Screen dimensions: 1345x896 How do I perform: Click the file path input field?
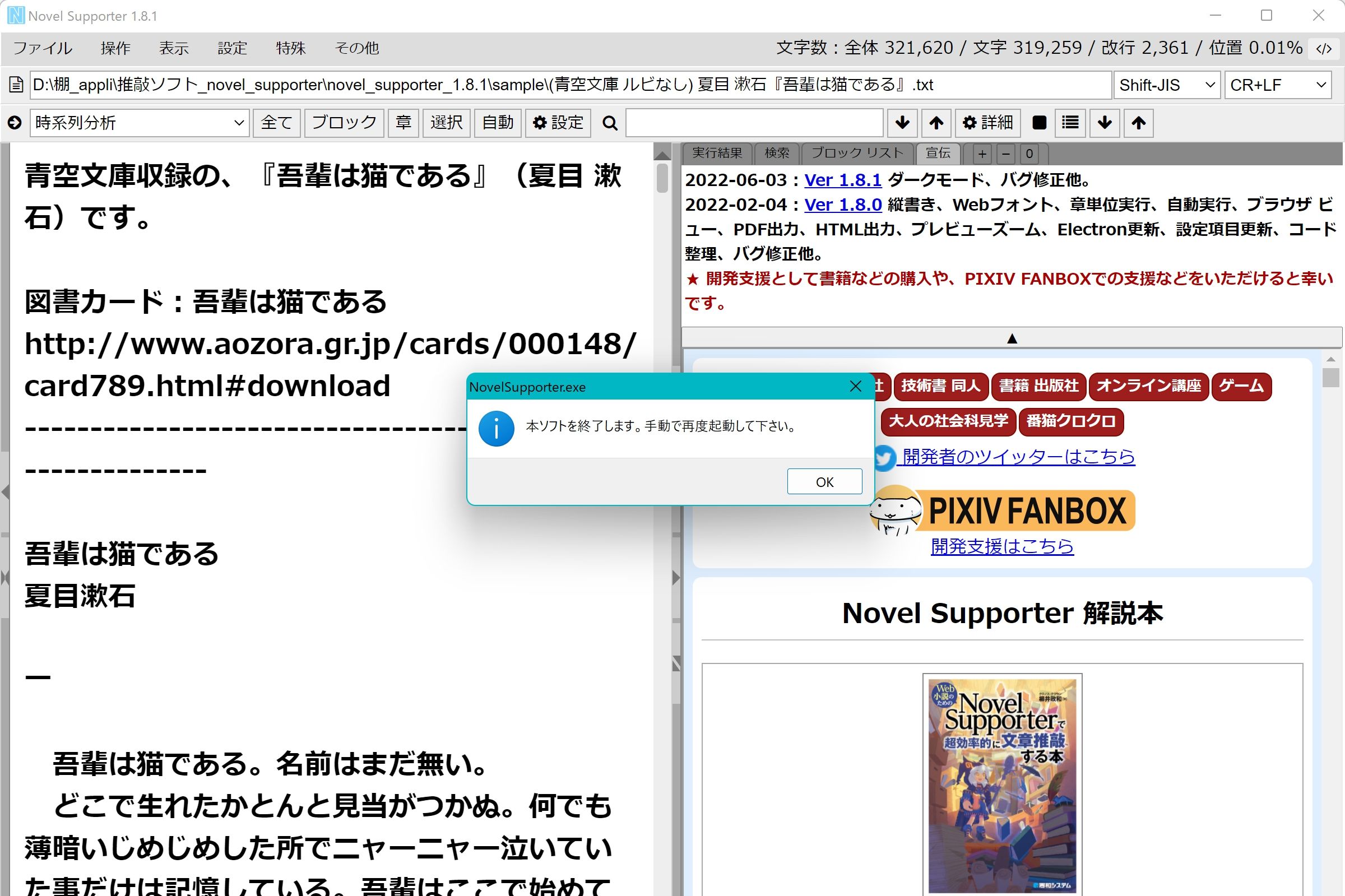(x=571, y=85)
